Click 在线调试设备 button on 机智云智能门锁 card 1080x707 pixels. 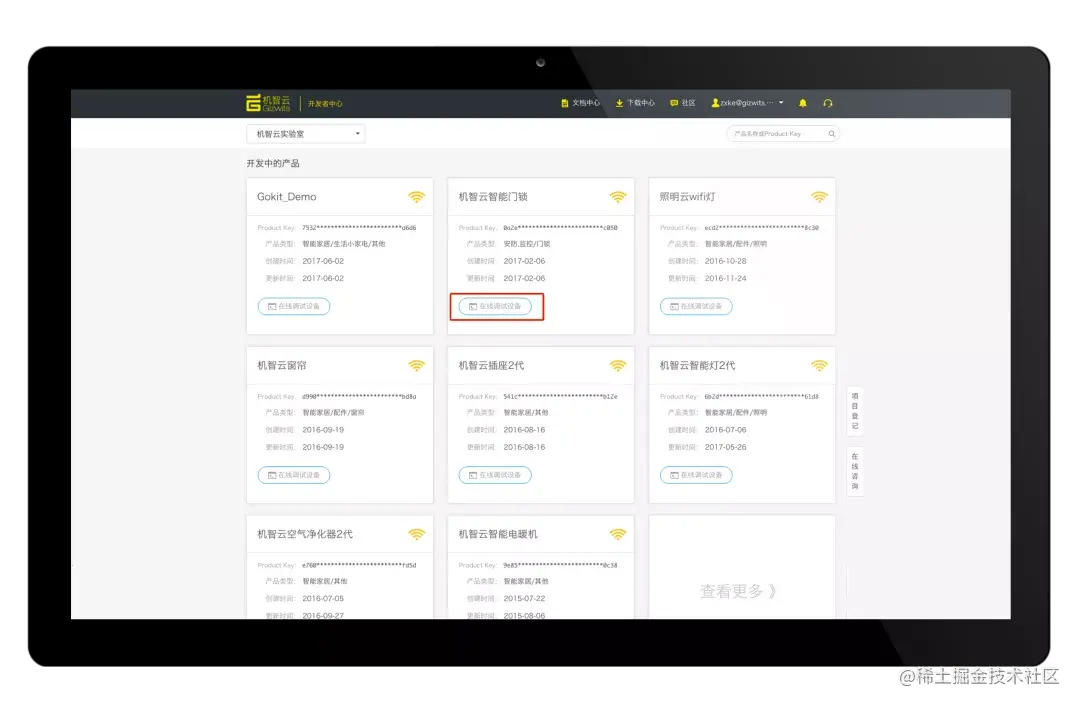pyautogui.click(x=495, y=306)
